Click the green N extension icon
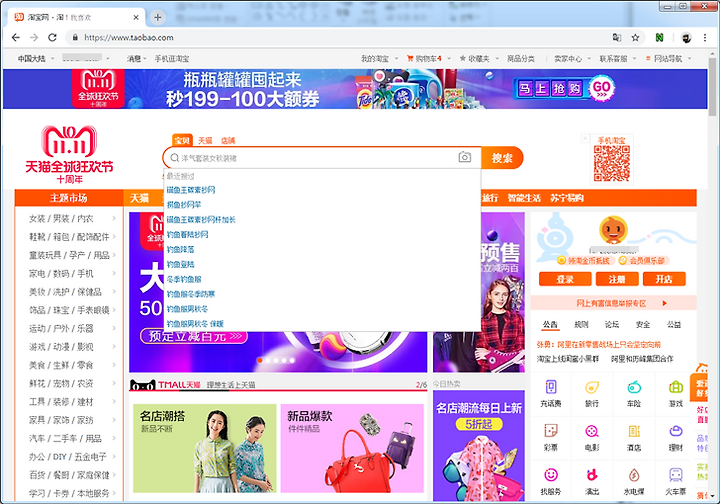This screenshot has height=504, width=720. click(x=659, y=38)
